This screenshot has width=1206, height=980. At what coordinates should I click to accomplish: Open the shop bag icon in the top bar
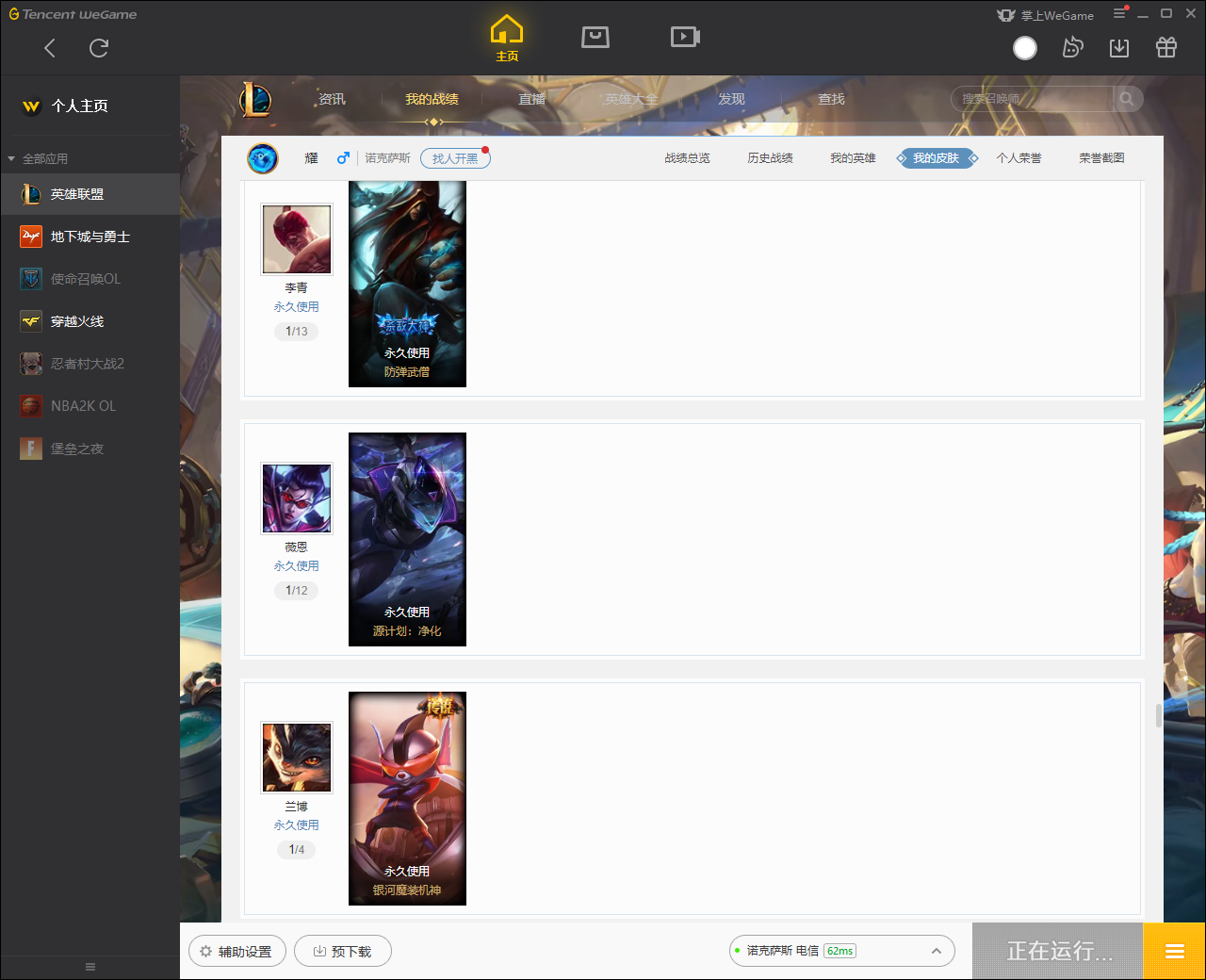coord(595,37)
